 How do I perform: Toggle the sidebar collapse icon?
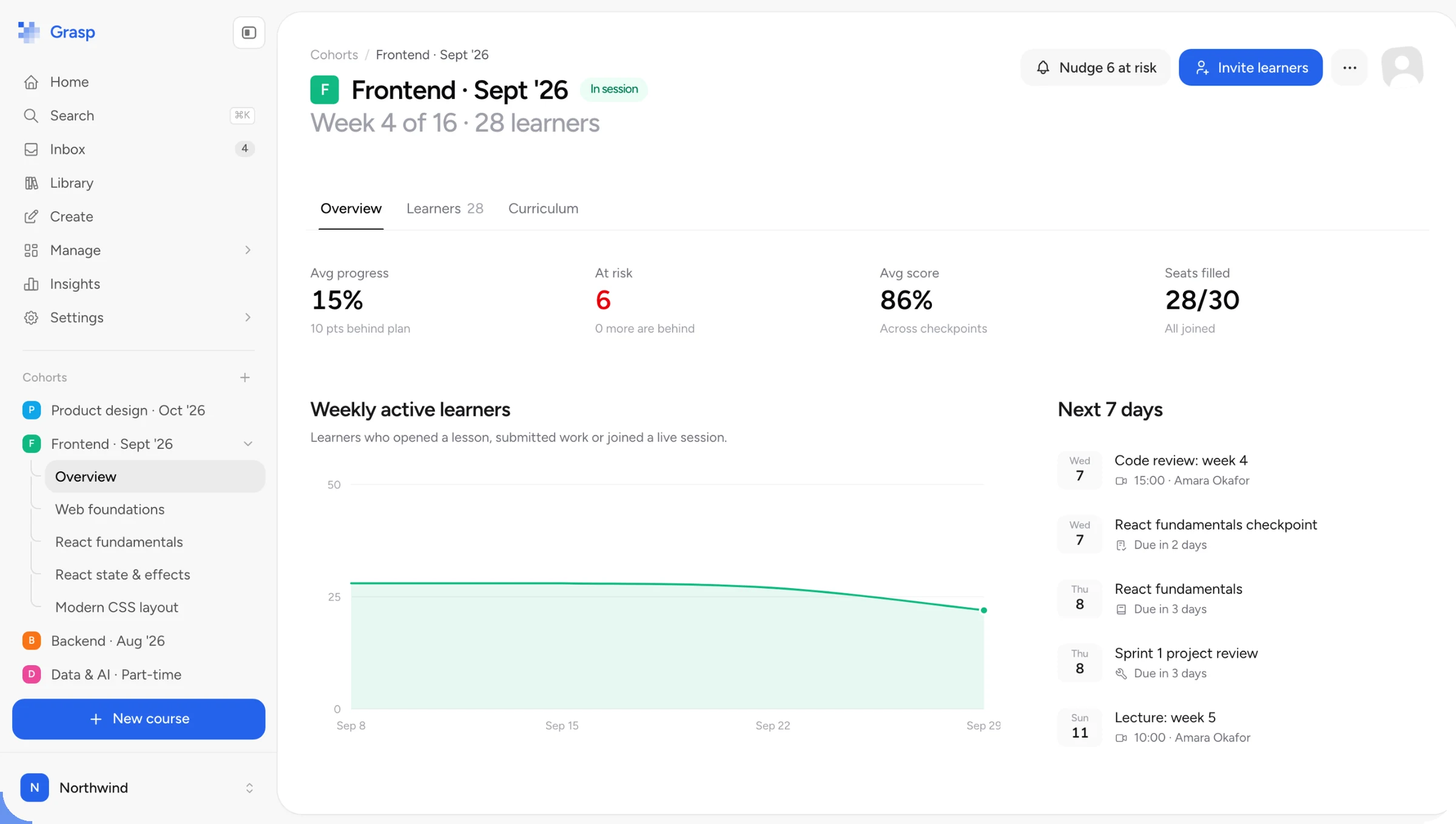249,33
